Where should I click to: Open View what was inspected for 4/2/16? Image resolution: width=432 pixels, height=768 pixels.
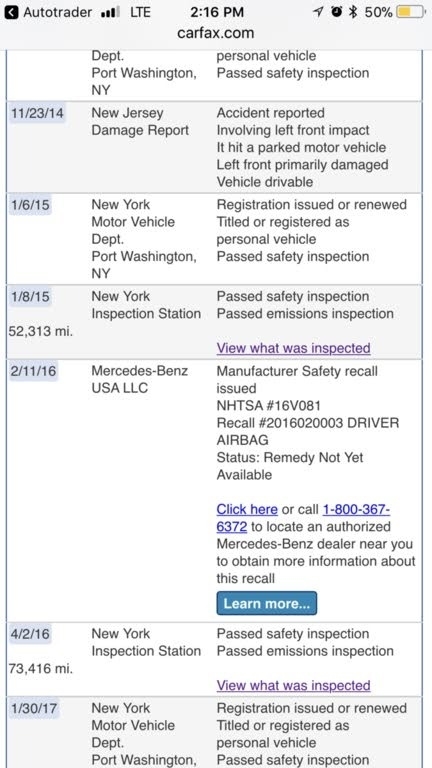293,685
